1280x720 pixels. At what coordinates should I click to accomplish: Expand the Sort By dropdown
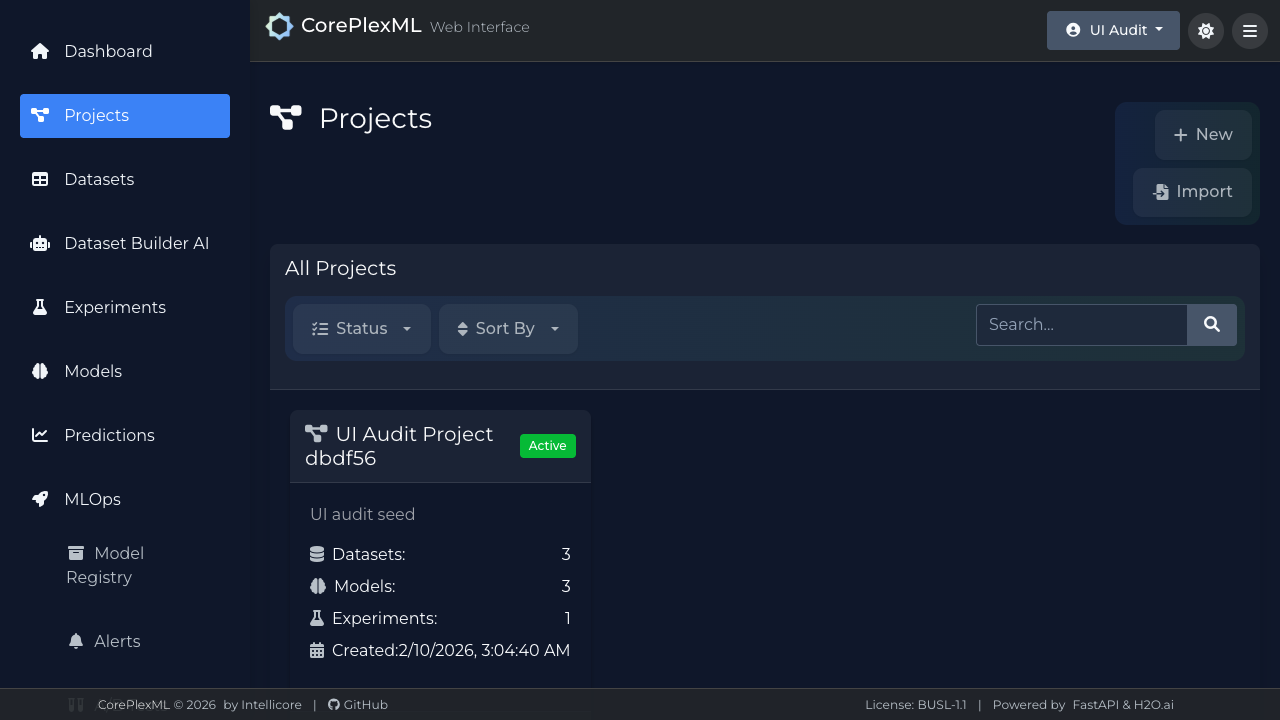(508, 329)
